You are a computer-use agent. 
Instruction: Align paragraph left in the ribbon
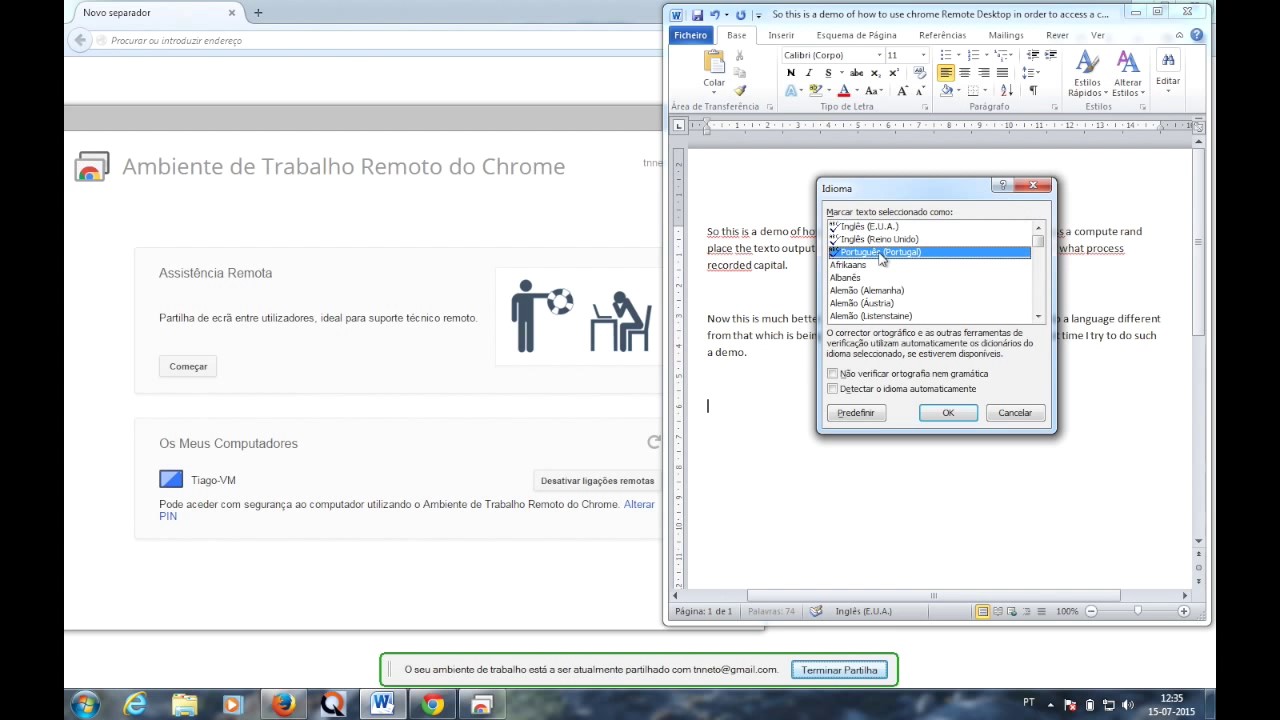click(x=946, y=73)
